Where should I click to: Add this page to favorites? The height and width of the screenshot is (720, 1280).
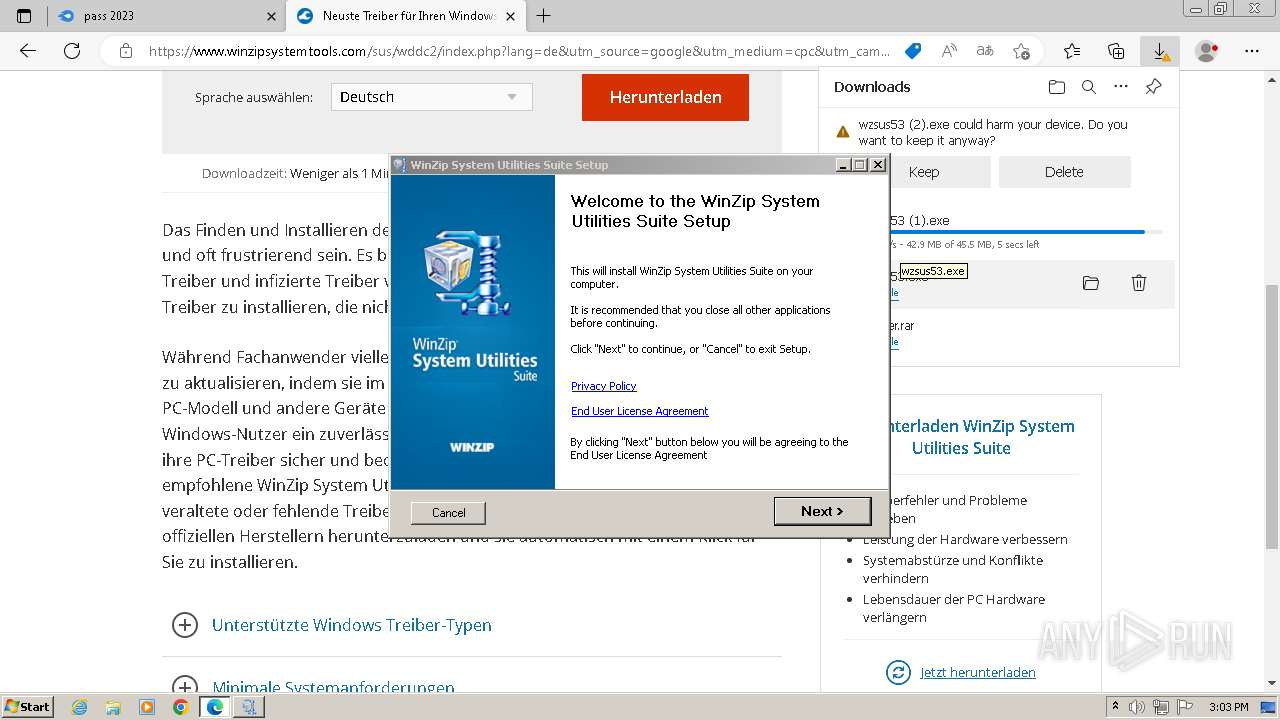point(1021,51)
